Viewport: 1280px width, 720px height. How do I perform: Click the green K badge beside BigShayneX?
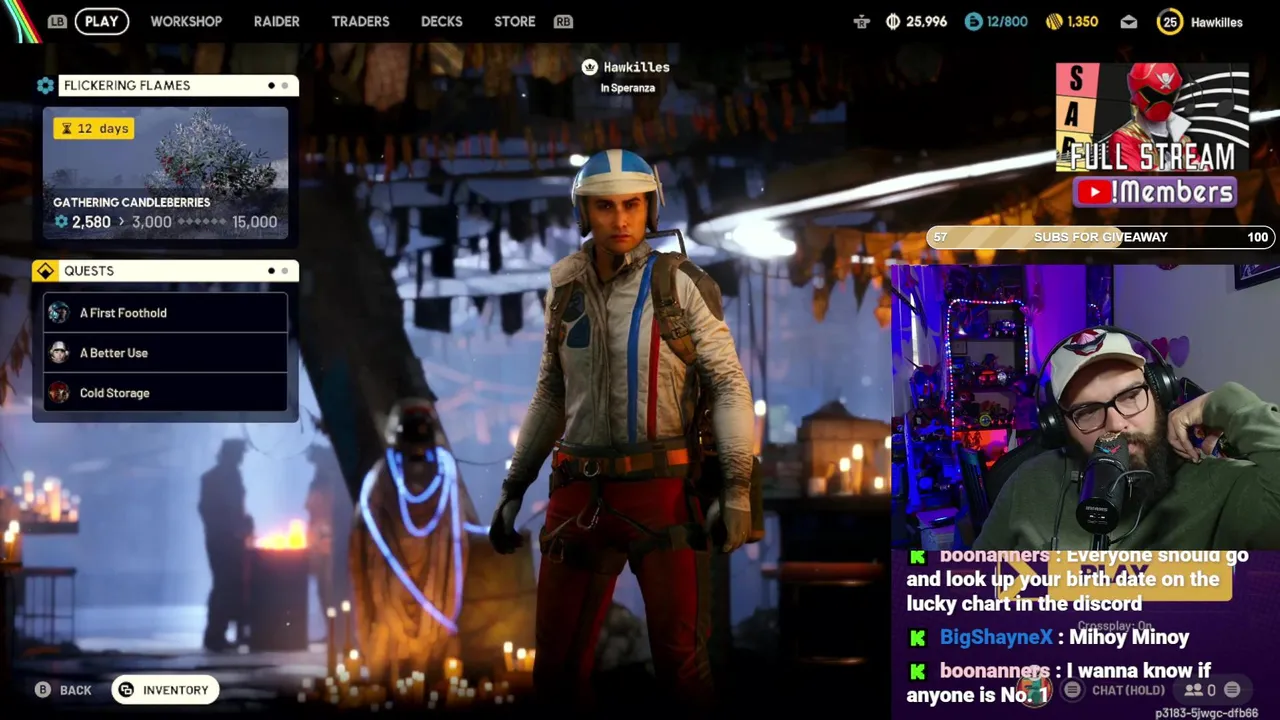click(x=917, y=638)
